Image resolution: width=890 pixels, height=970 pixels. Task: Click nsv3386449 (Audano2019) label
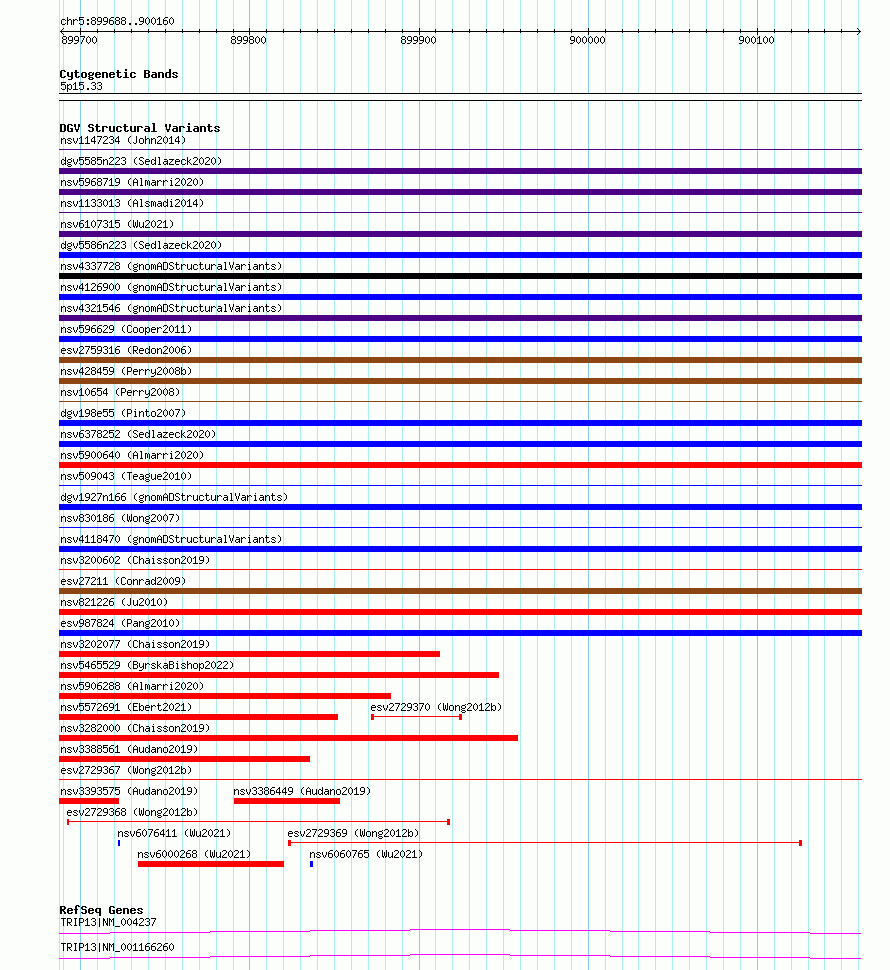click(x=302, y=792)
